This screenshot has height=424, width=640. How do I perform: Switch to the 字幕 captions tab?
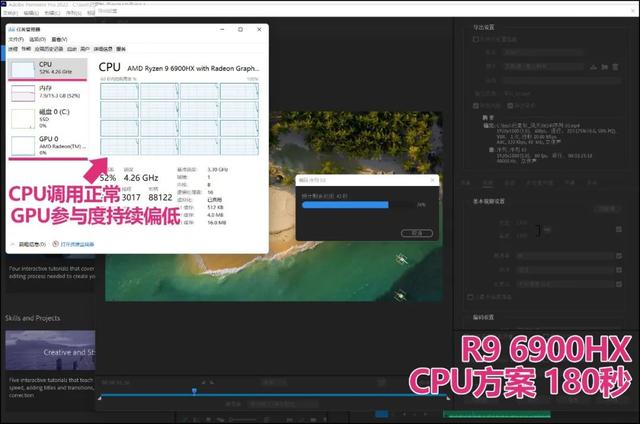pos(569,183)
